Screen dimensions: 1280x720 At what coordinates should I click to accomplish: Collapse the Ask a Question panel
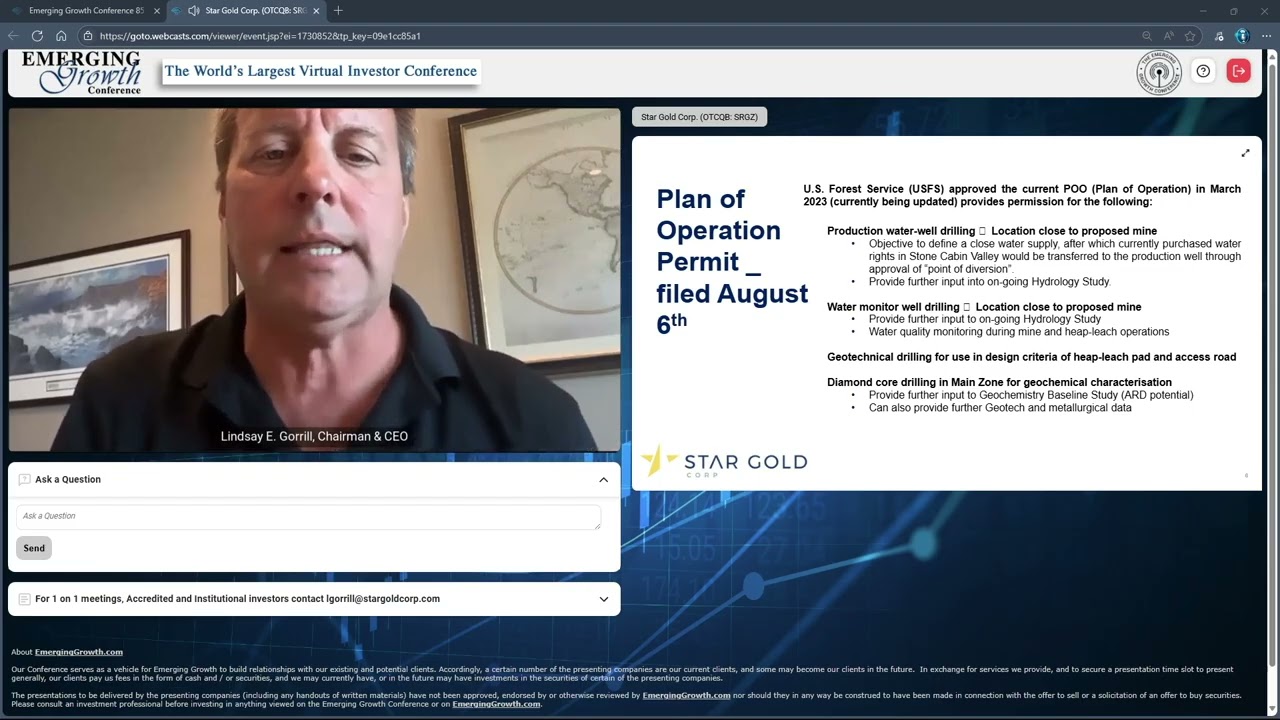pos(603,480)
